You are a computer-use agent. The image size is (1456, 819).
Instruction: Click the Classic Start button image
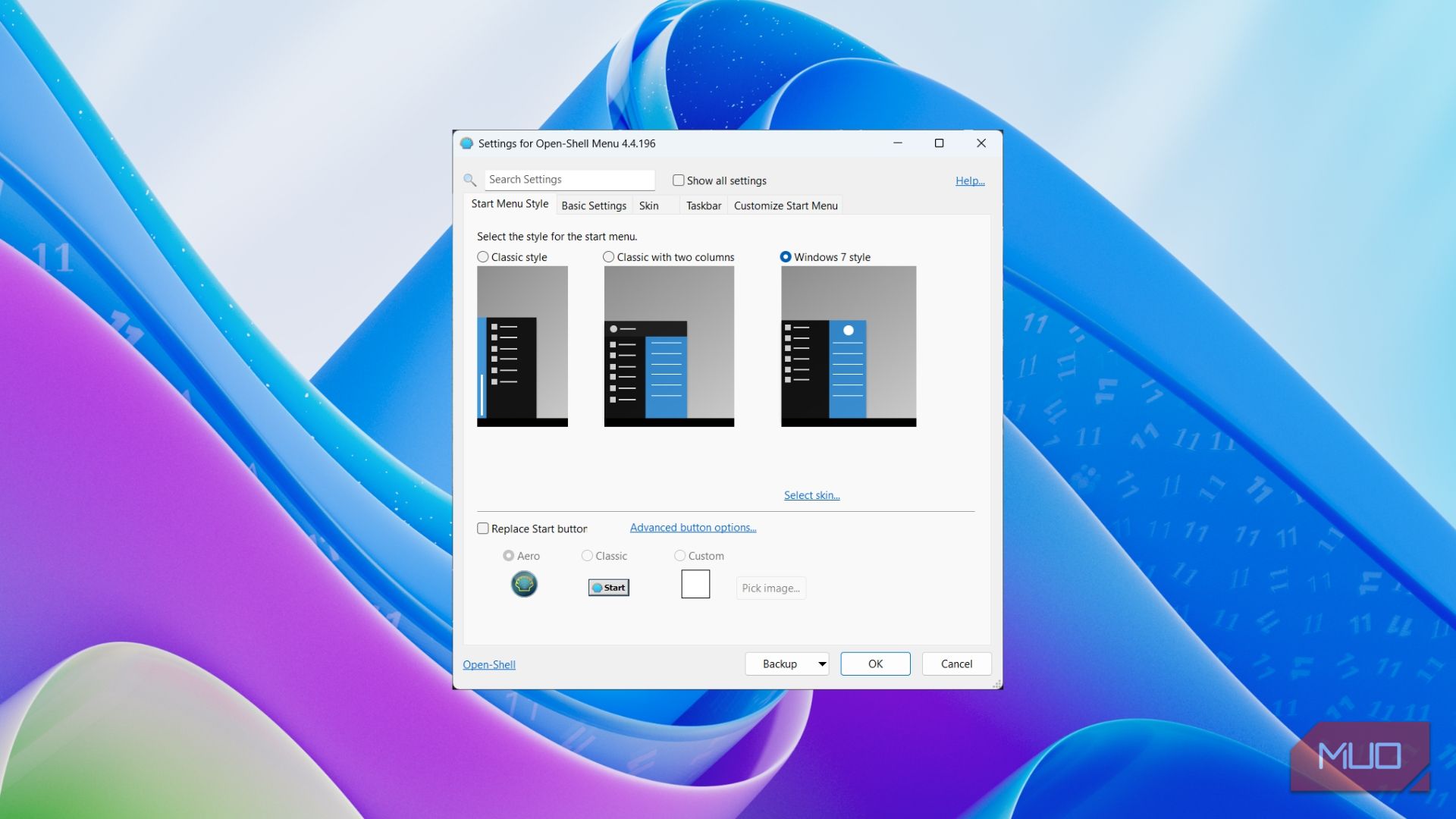609,588
